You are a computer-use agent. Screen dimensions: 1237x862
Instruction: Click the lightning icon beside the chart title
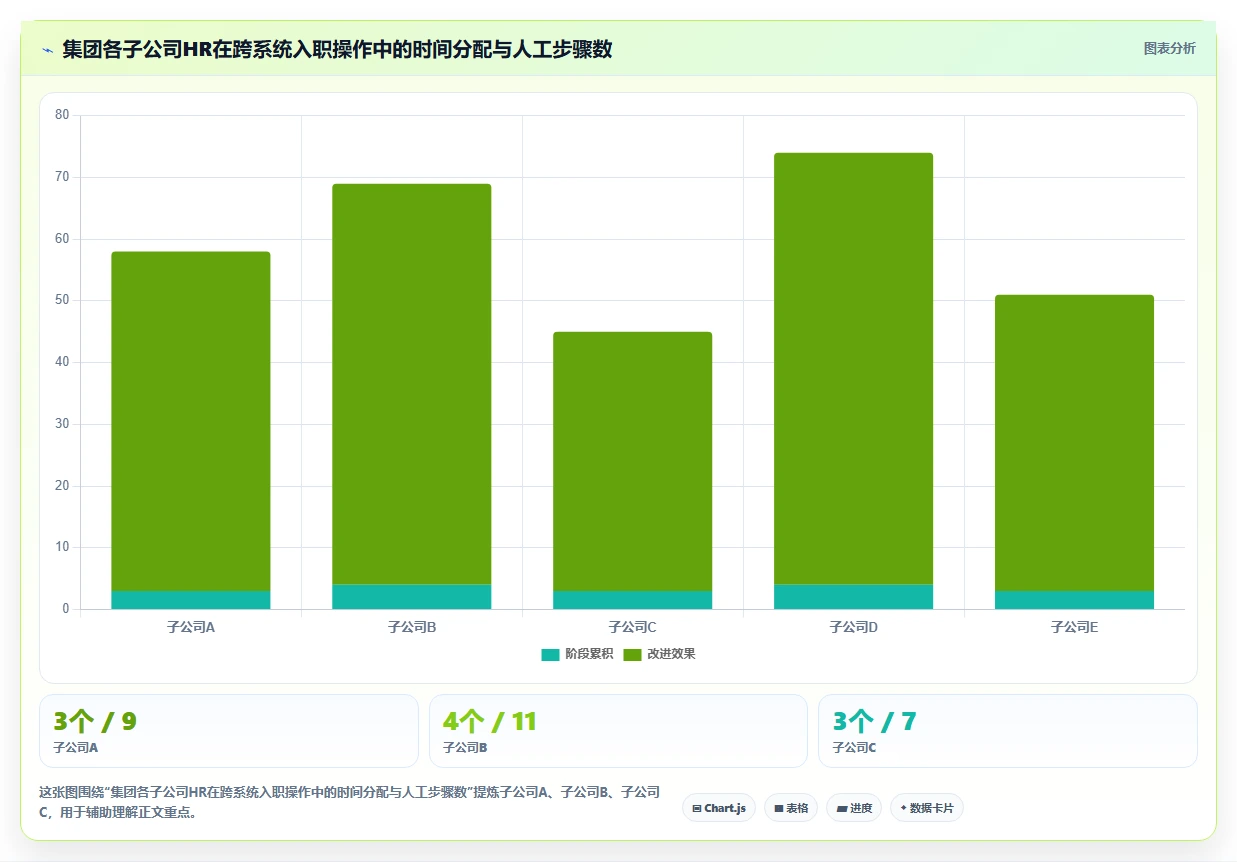(x=47, y=49)
